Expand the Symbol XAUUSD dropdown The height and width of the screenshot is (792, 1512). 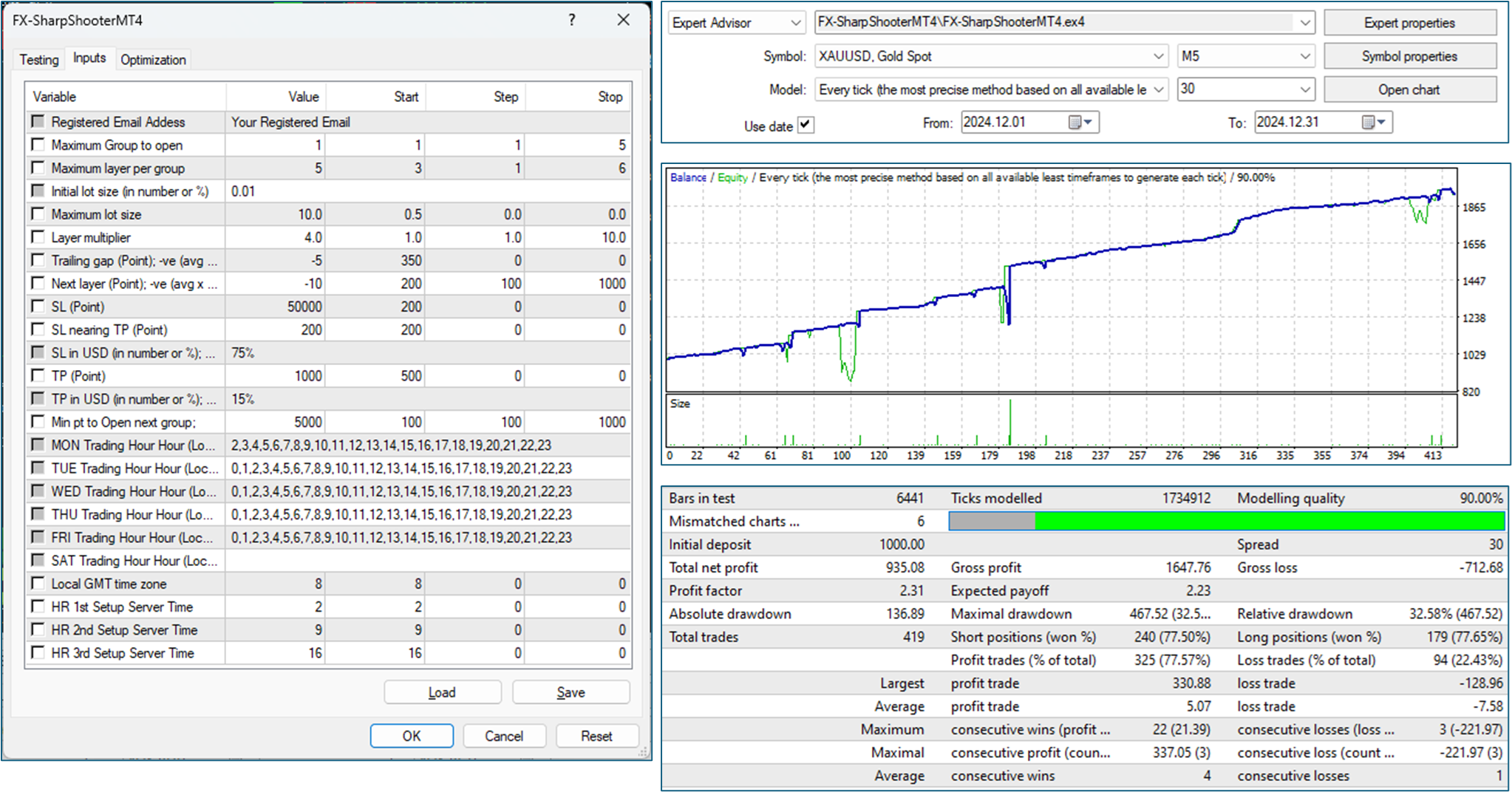[x=1157, y=56]
